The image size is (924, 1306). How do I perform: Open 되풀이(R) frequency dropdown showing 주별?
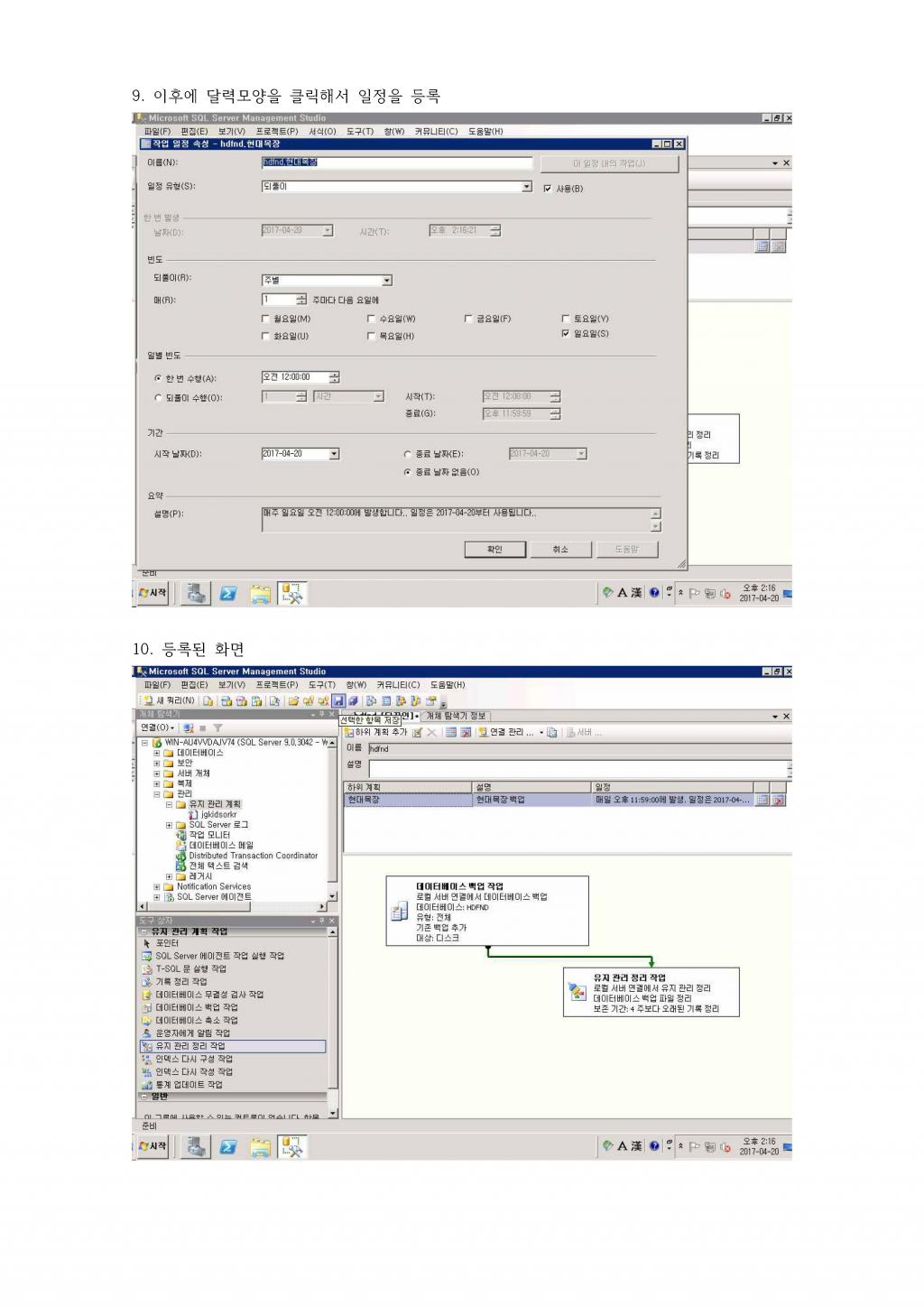386,281
